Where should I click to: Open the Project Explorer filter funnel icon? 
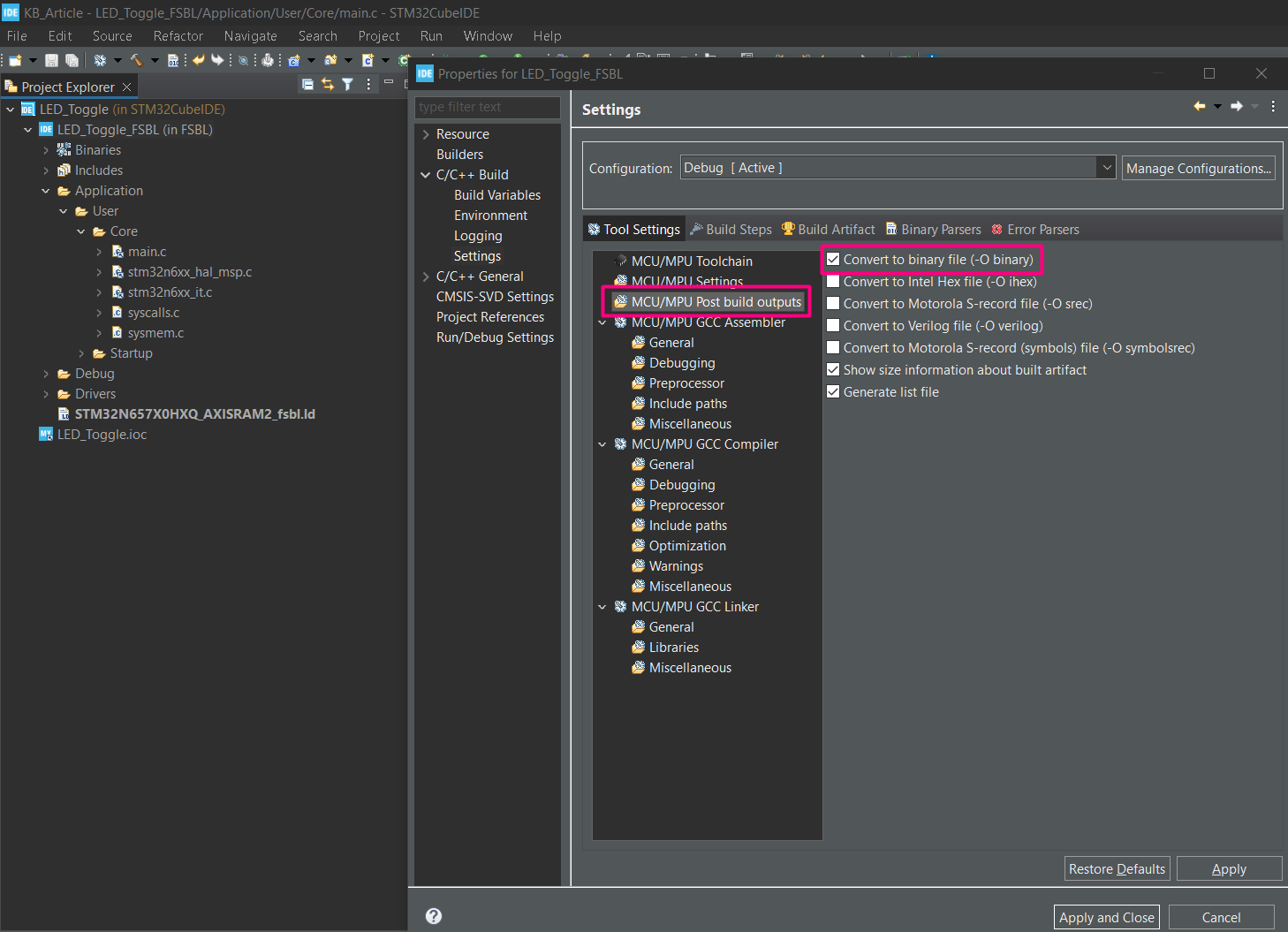(349, 84)
